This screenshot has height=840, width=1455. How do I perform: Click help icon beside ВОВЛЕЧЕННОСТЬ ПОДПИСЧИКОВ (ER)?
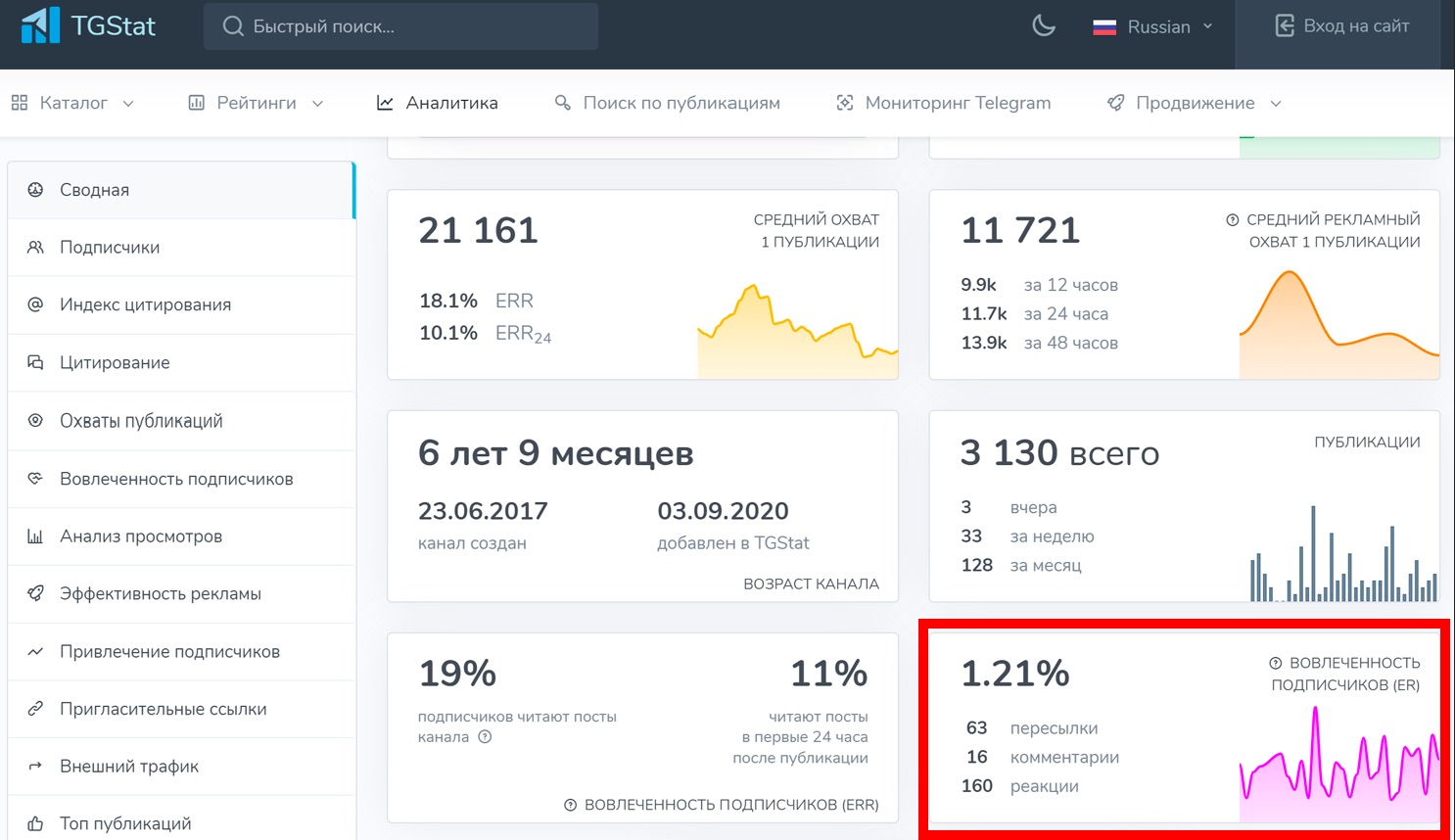[x=1276, y=663]
